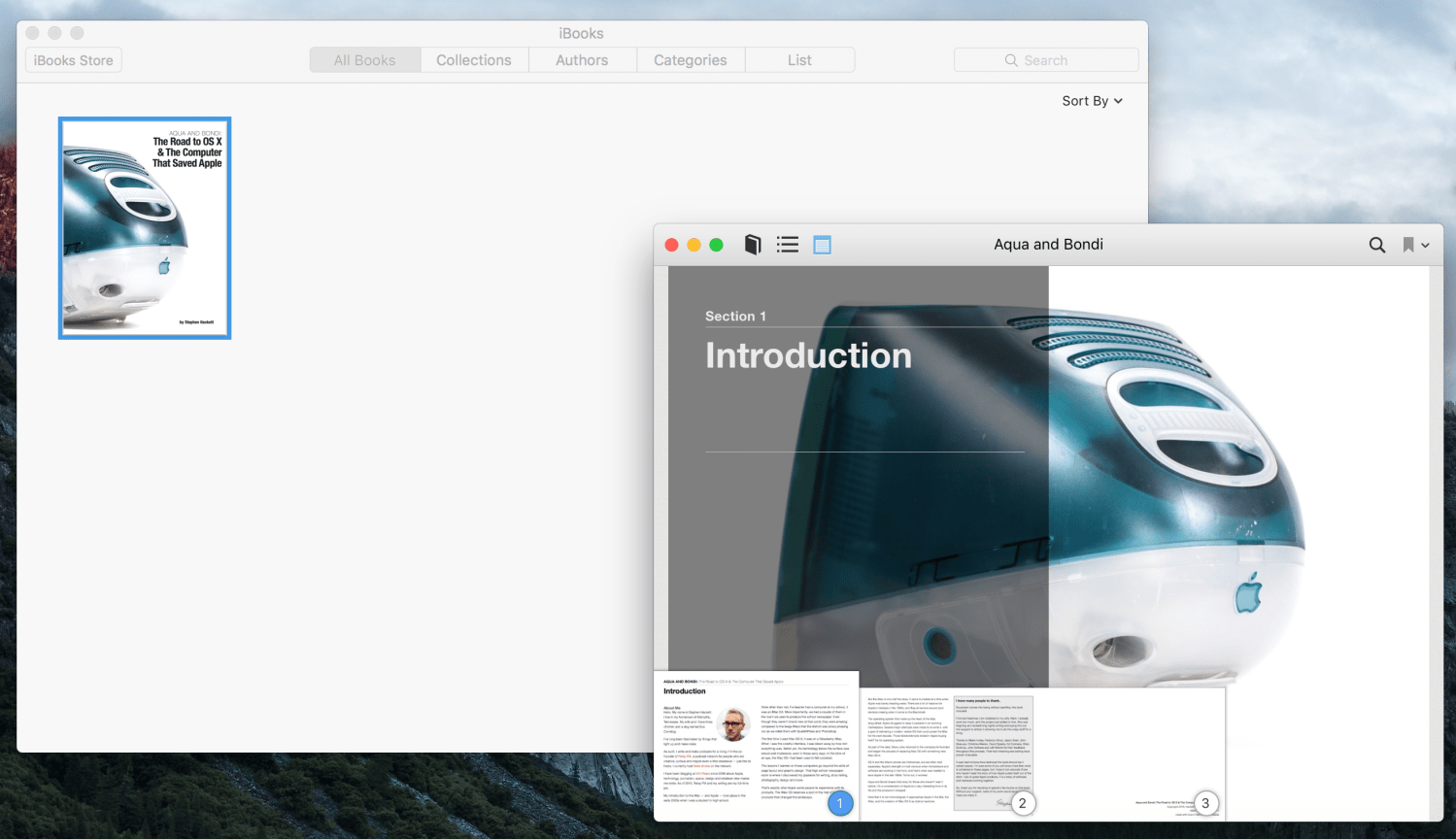Close the Aqua and Bondi reader window
1456x839 pixels.
point(671,245)
